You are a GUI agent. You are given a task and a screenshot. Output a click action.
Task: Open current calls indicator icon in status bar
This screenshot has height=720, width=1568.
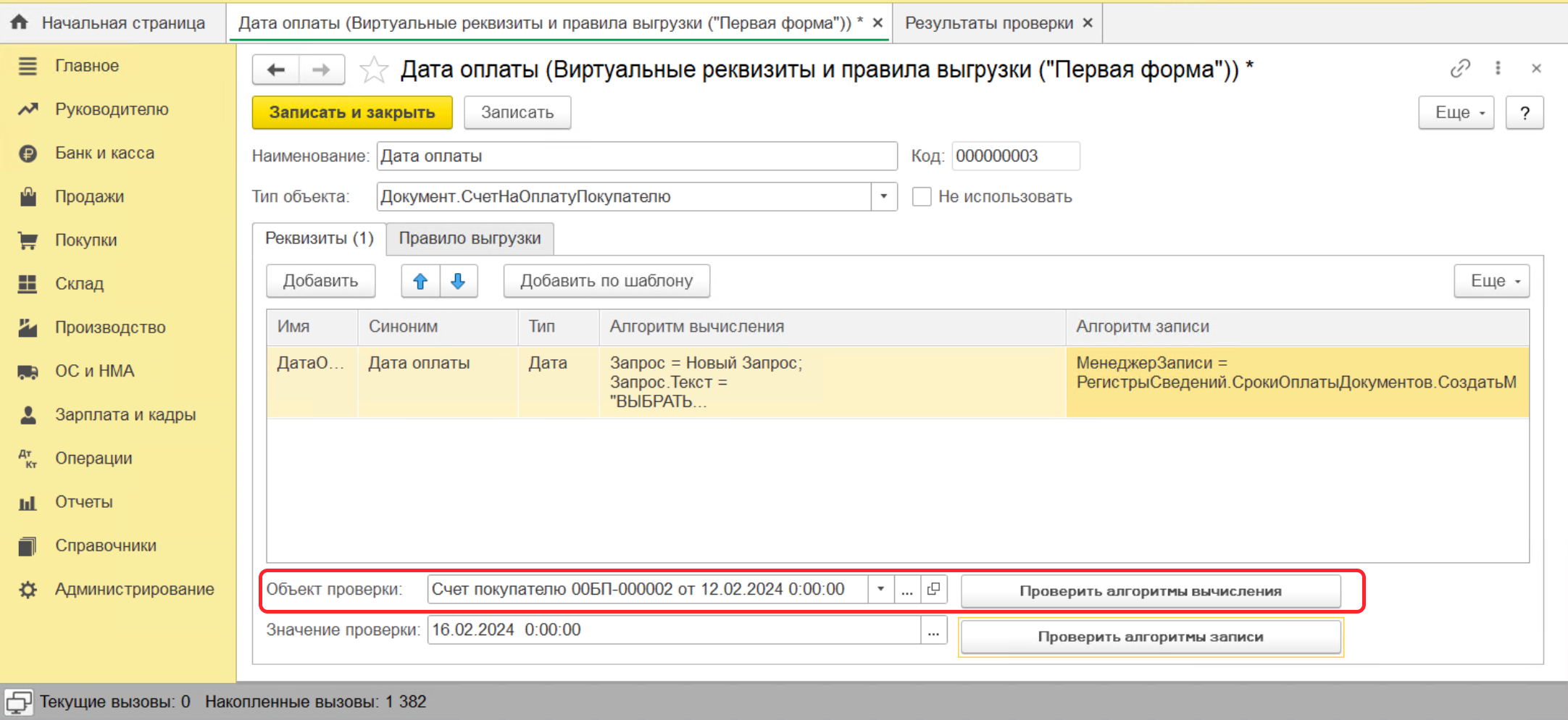(x=19, y=702)
